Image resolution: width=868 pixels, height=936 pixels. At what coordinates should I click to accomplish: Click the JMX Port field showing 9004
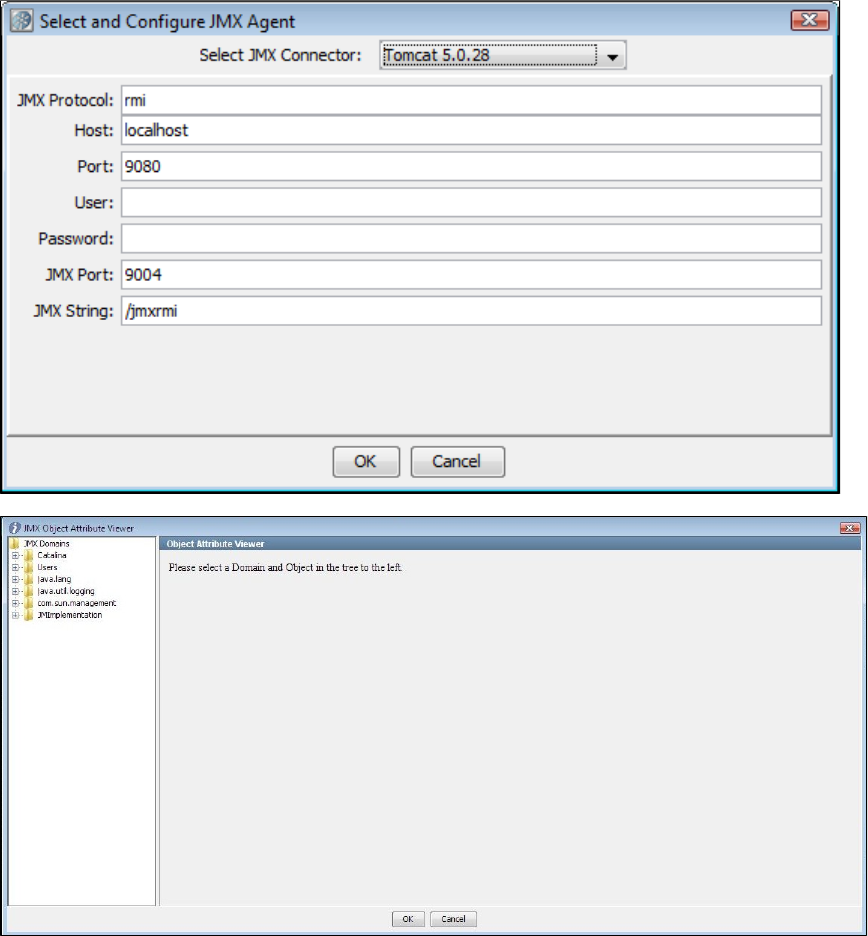(x=471, y=275)
